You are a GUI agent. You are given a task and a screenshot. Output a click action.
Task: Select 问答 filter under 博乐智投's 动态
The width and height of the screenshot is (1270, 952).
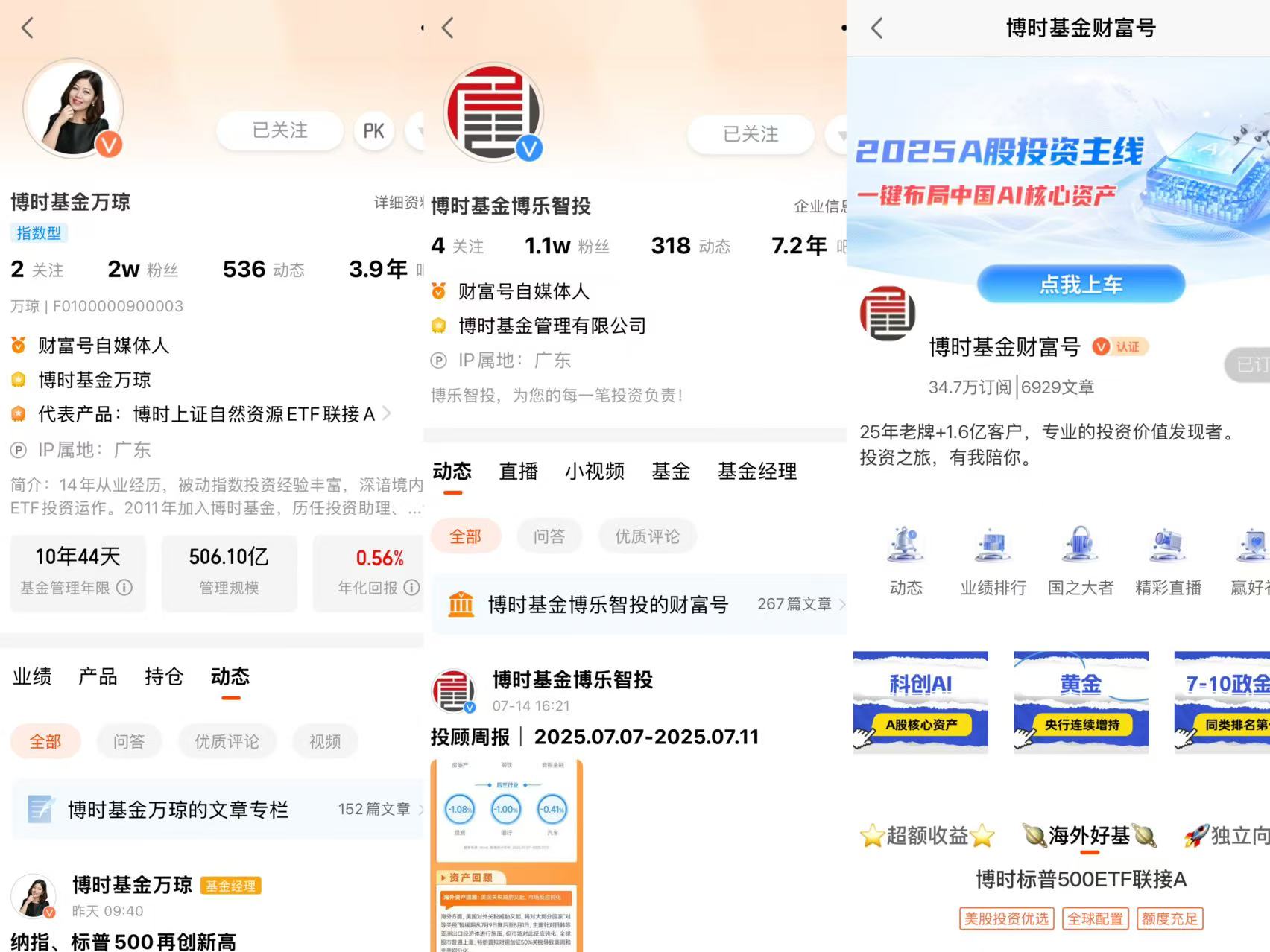pos(549,536)
